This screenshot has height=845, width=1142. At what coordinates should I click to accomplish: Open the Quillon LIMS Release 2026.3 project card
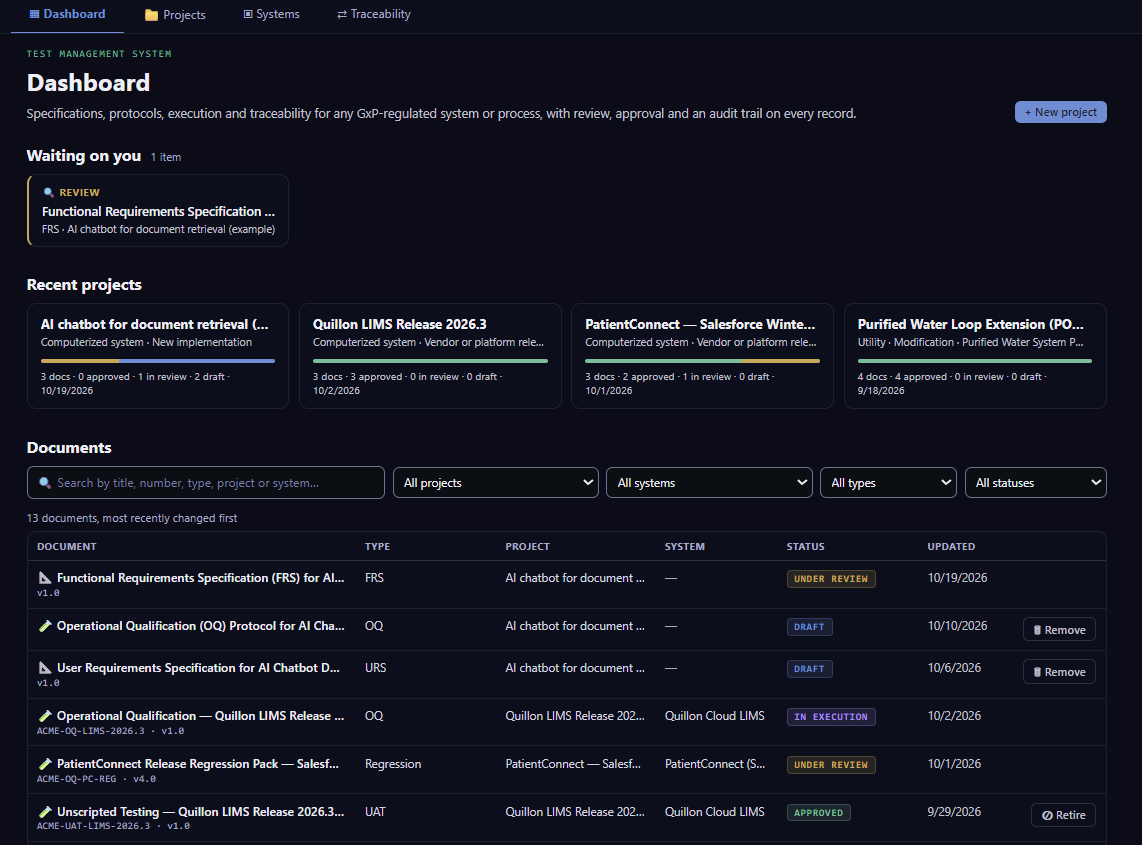point(430,356)
